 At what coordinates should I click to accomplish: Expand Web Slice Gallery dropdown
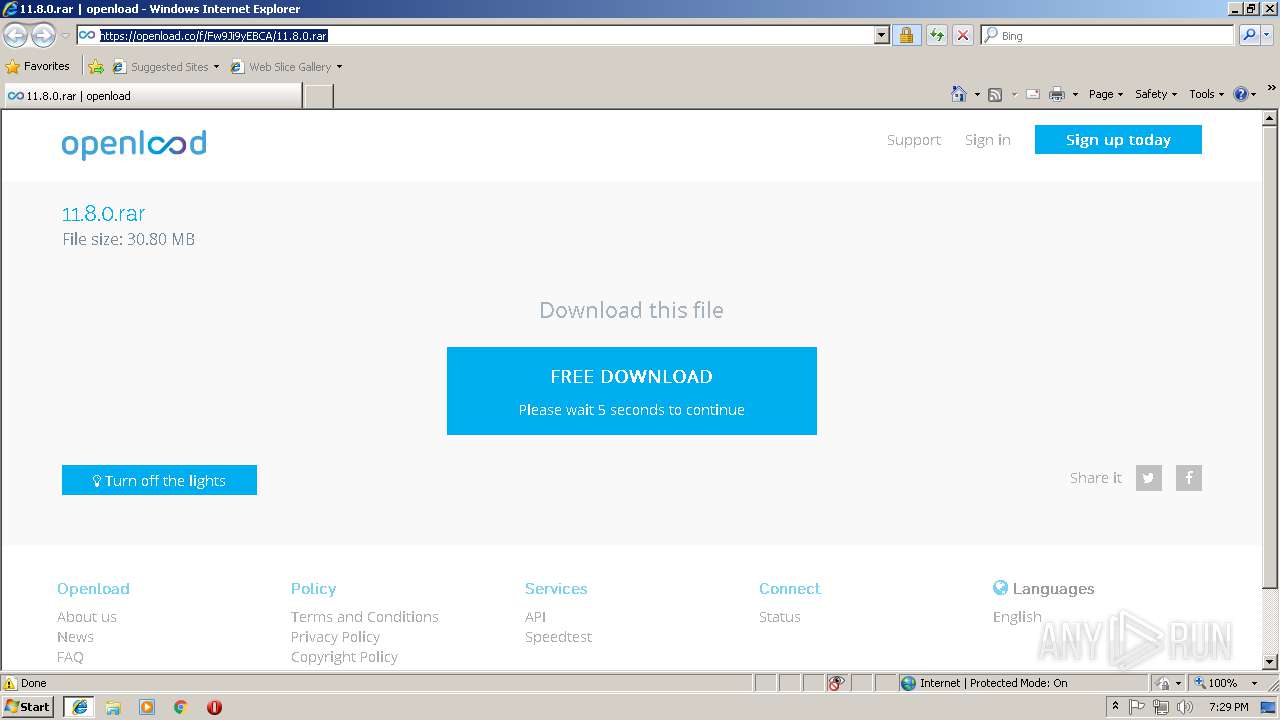point(339,67)
